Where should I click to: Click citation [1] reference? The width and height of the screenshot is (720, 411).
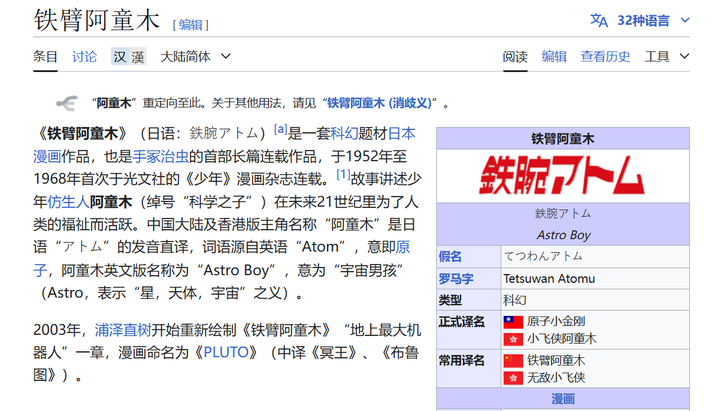pos(343,175)
